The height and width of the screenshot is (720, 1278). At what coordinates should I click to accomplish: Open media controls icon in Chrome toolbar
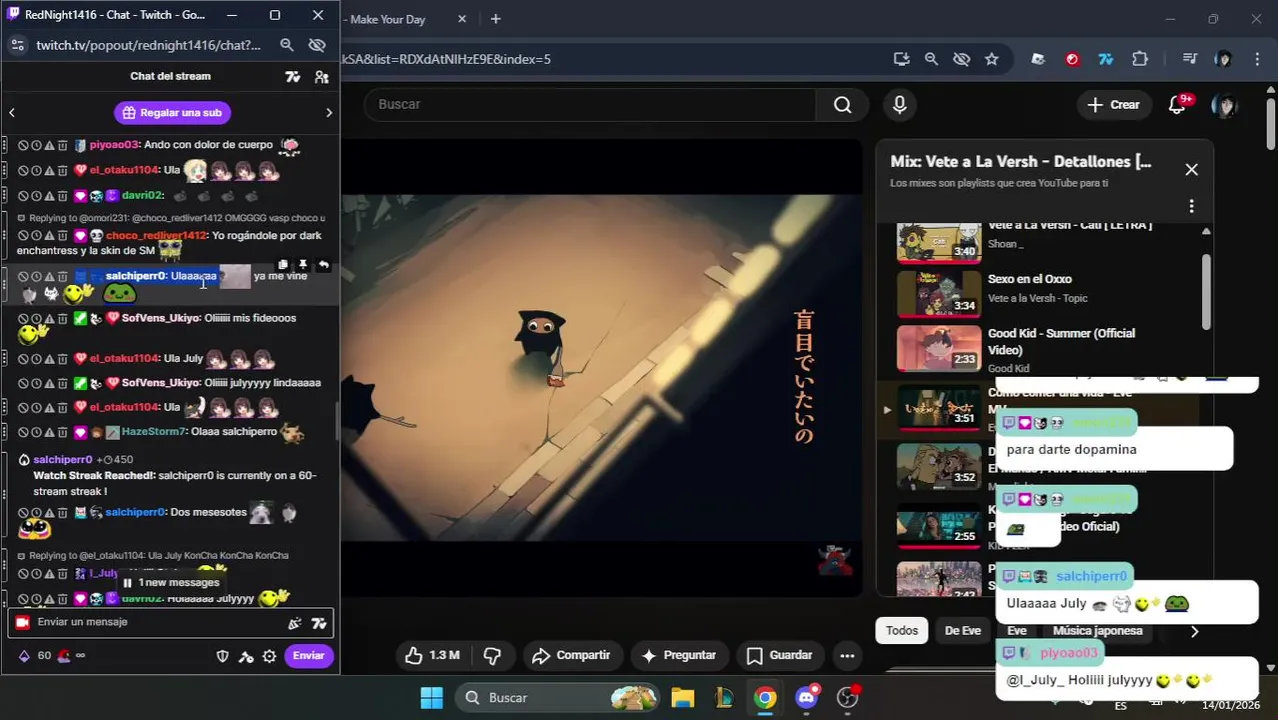[1189, 59]
